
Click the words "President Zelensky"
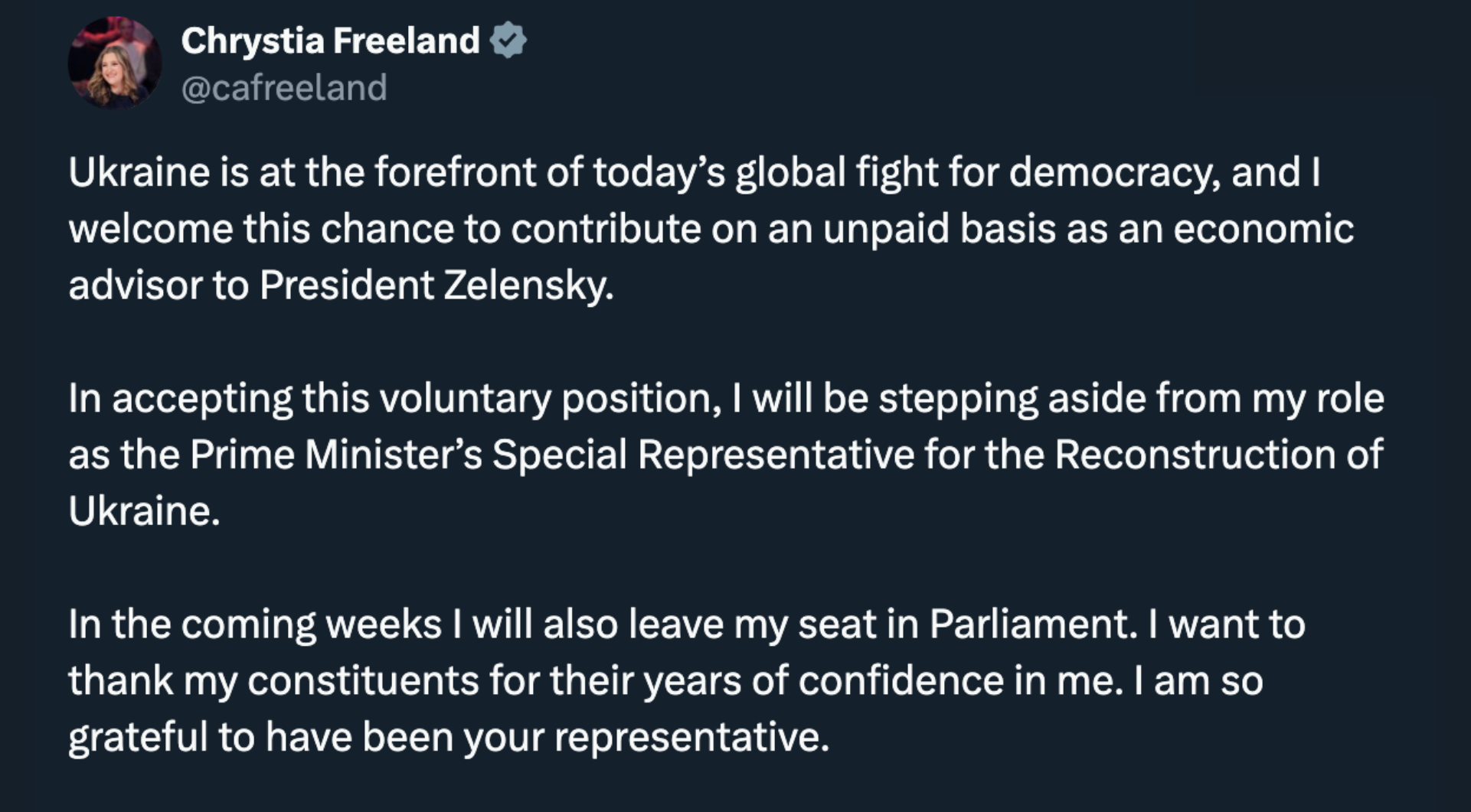436,285
